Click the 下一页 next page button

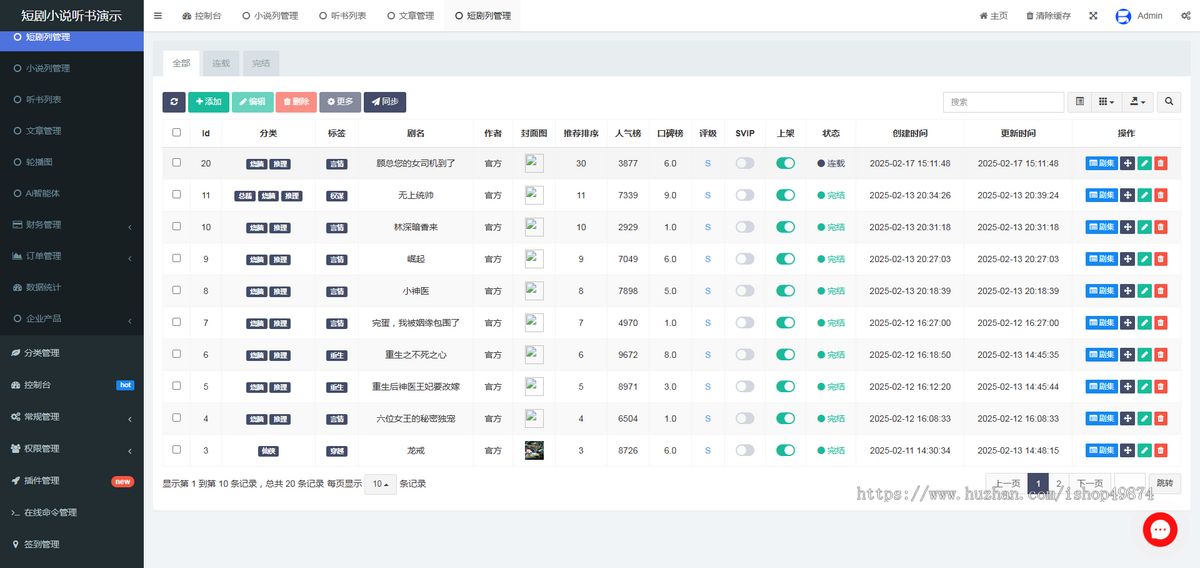(x=1090, y=484)
